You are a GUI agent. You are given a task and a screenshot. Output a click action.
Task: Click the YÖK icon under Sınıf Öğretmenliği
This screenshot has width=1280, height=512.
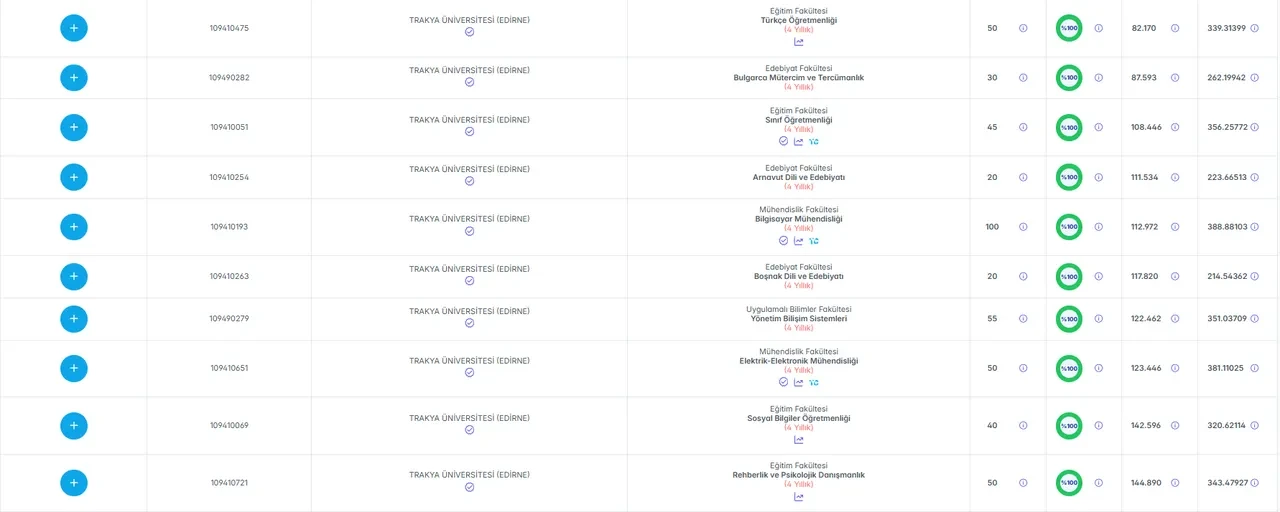click(814, 141)
